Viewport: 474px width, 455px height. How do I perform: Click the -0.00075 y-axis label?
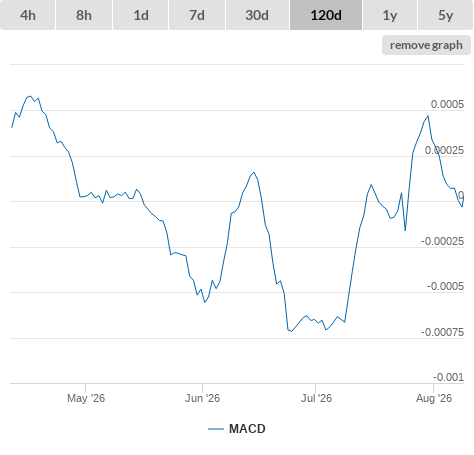[442, 332]
